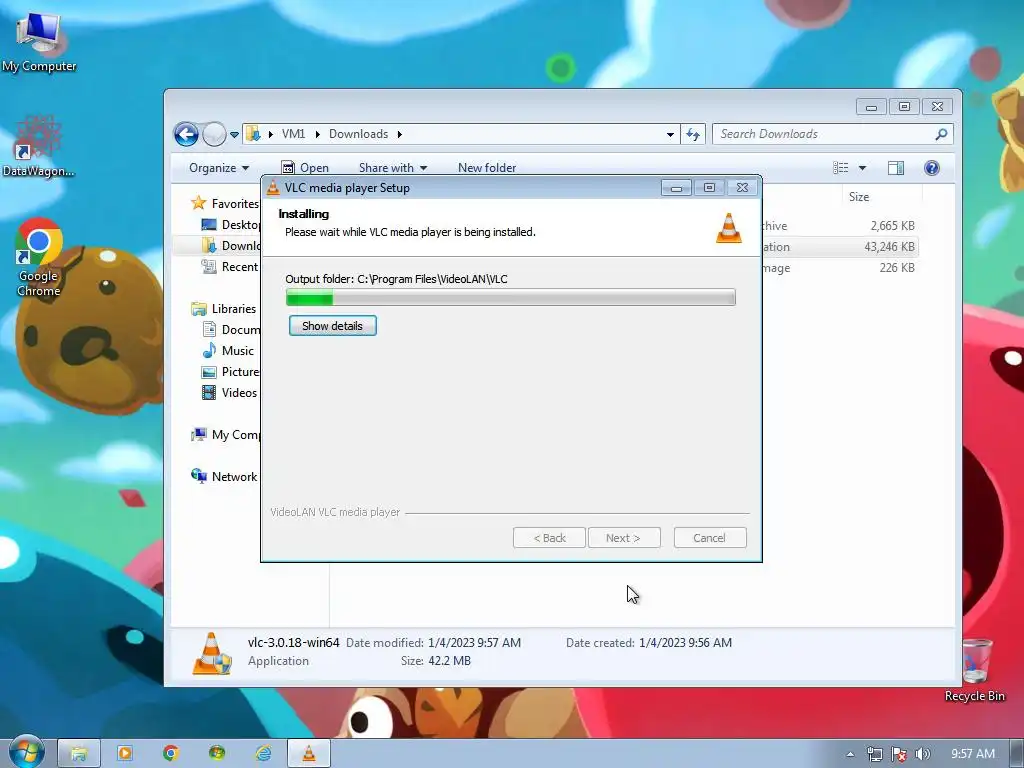Change view icon in Explorer toolbar

[840, 168]
